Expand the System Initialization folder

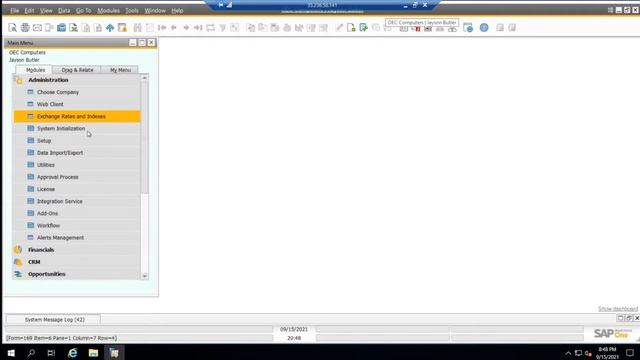click(61, 129)
